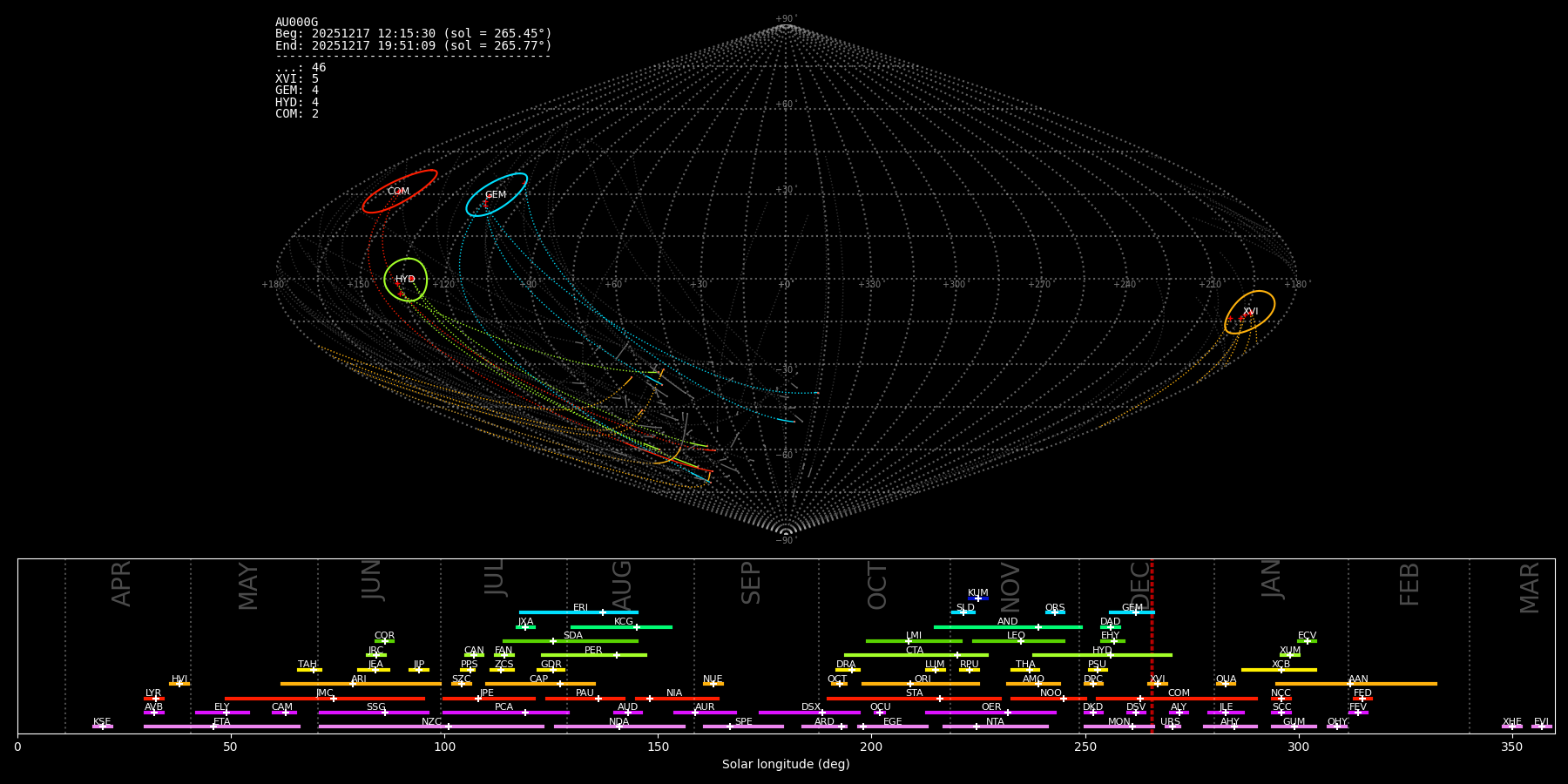Click the NZC shower bar in timeline
The height and width of the screenshot is (784, 1568).
[431, 727]
